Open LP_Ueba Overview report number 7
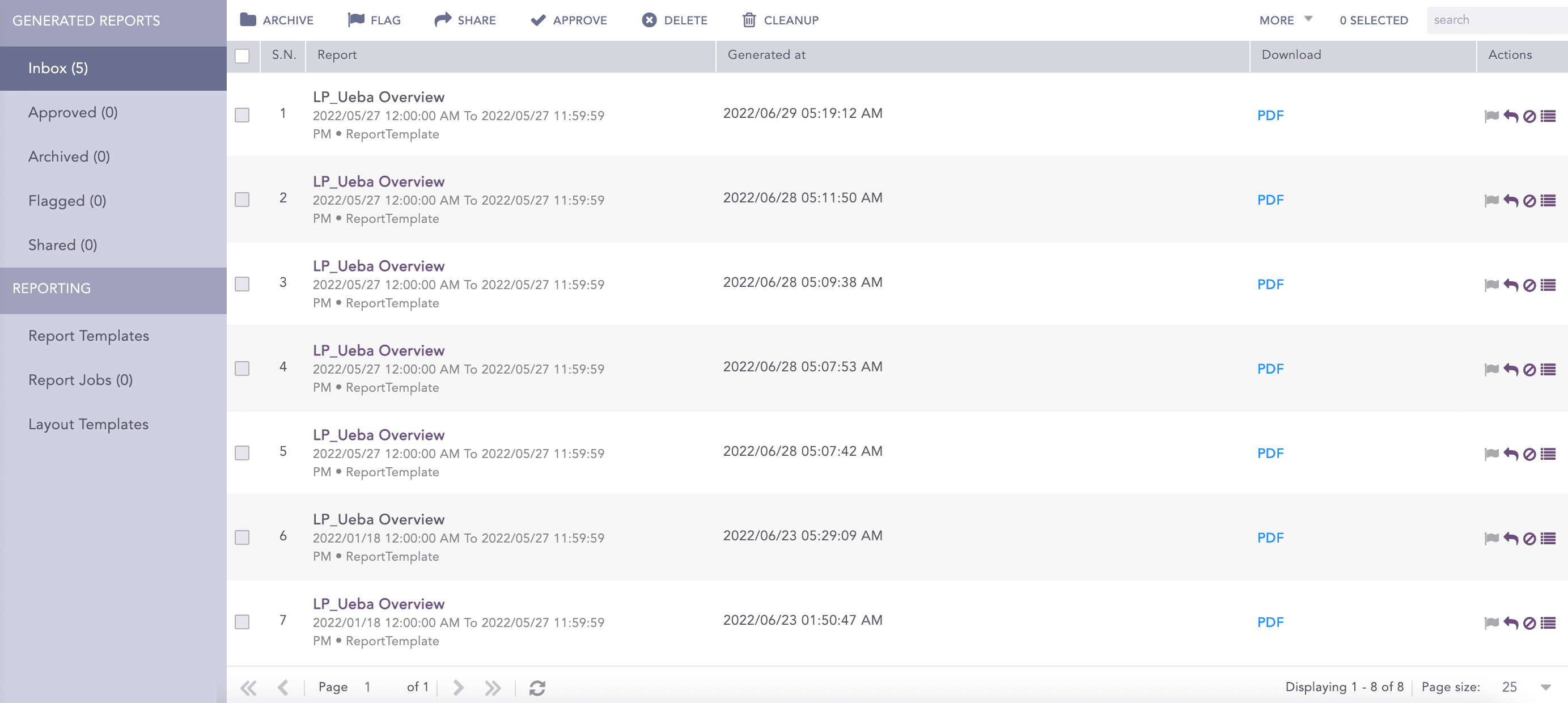This screenshot has width=1568, height=703. click(x=378, y=604)
